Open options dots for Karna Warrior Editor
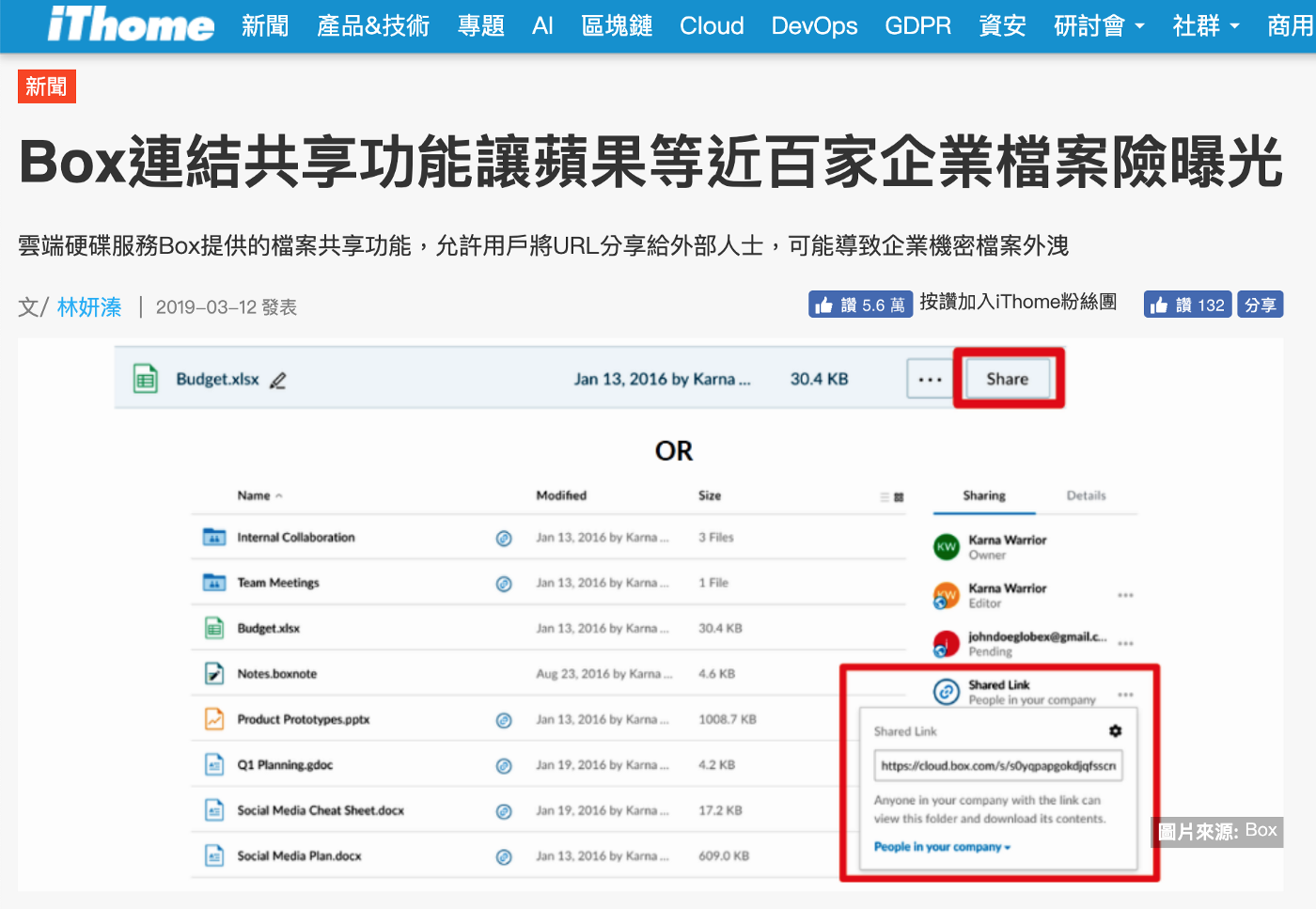The width and height of the screenshot is (1316, 909). [x=1125, y=595]
